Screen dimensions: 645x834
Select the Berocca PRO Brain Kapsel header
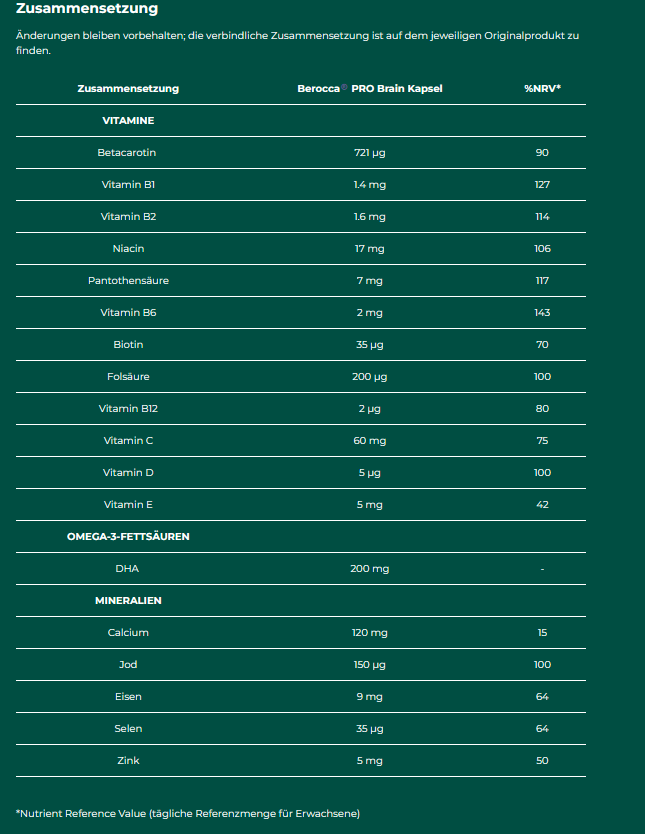click(370, 88)
